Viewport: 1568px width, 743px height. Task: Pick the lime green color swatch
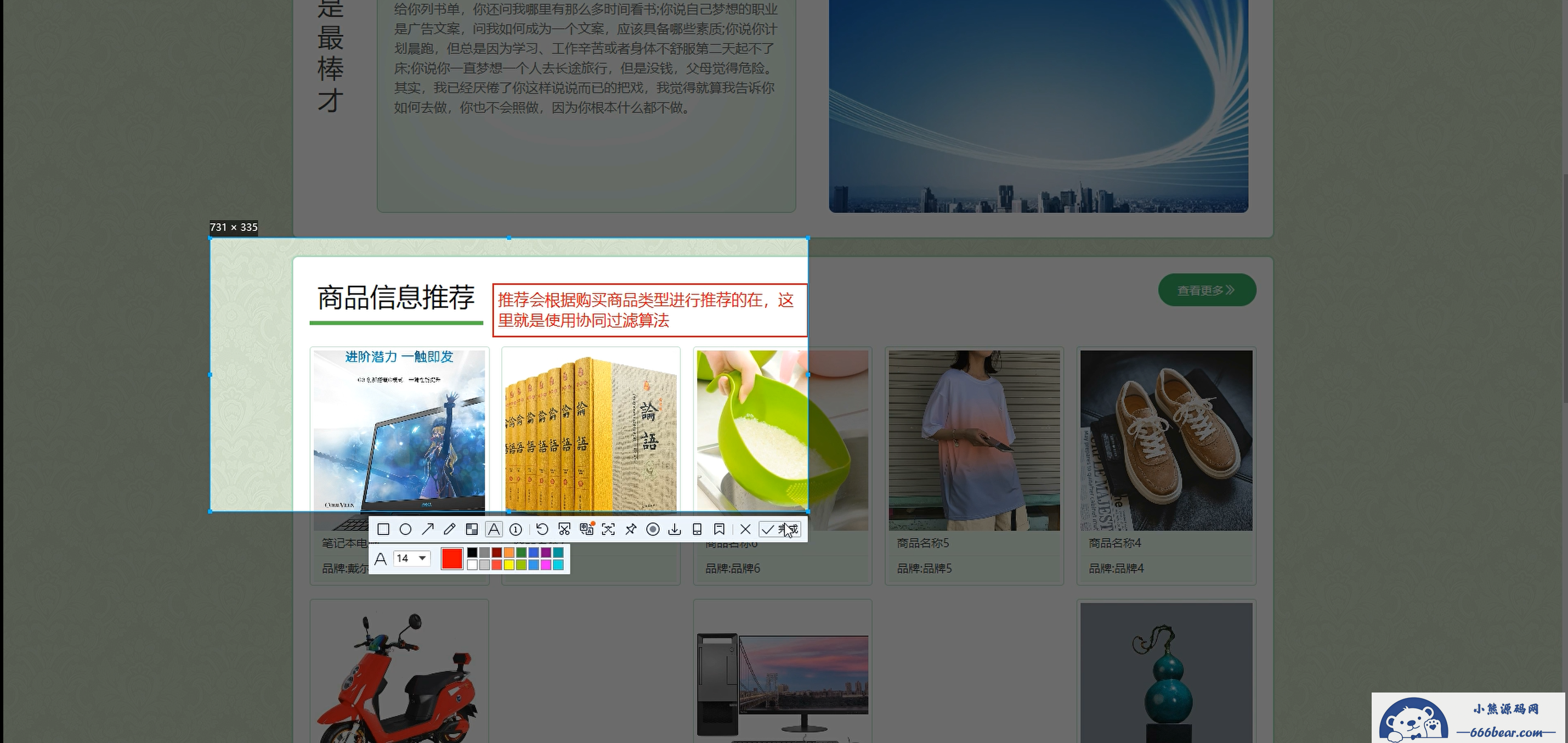(x=521, y=565)
